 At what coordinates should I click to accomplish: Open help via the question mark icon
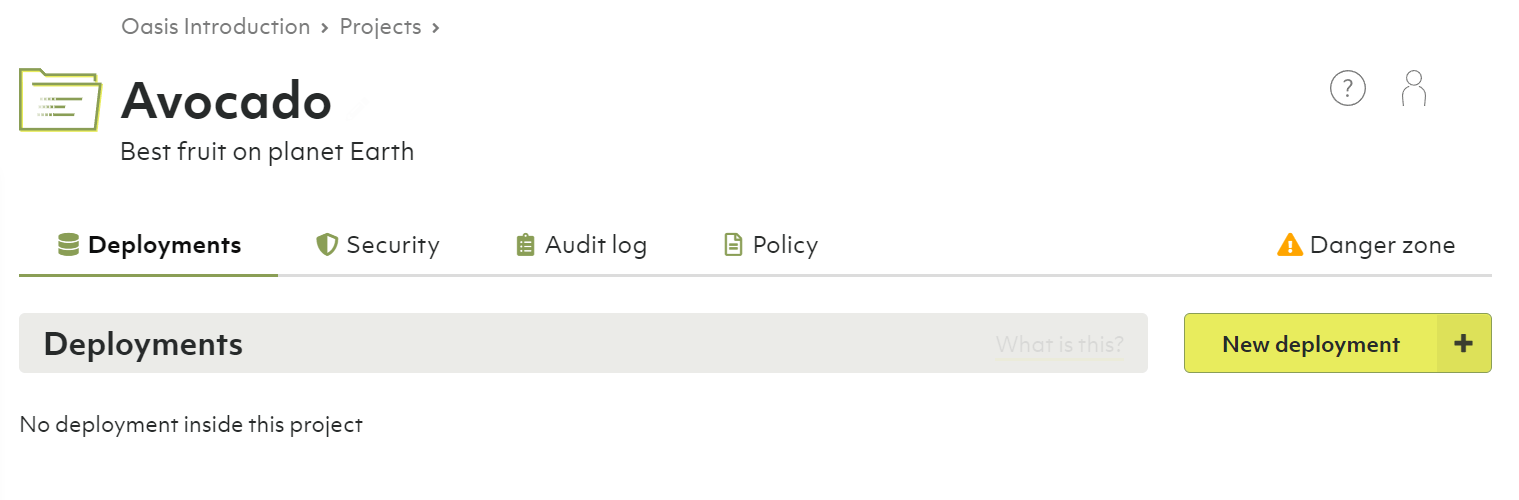[1347, 89]
